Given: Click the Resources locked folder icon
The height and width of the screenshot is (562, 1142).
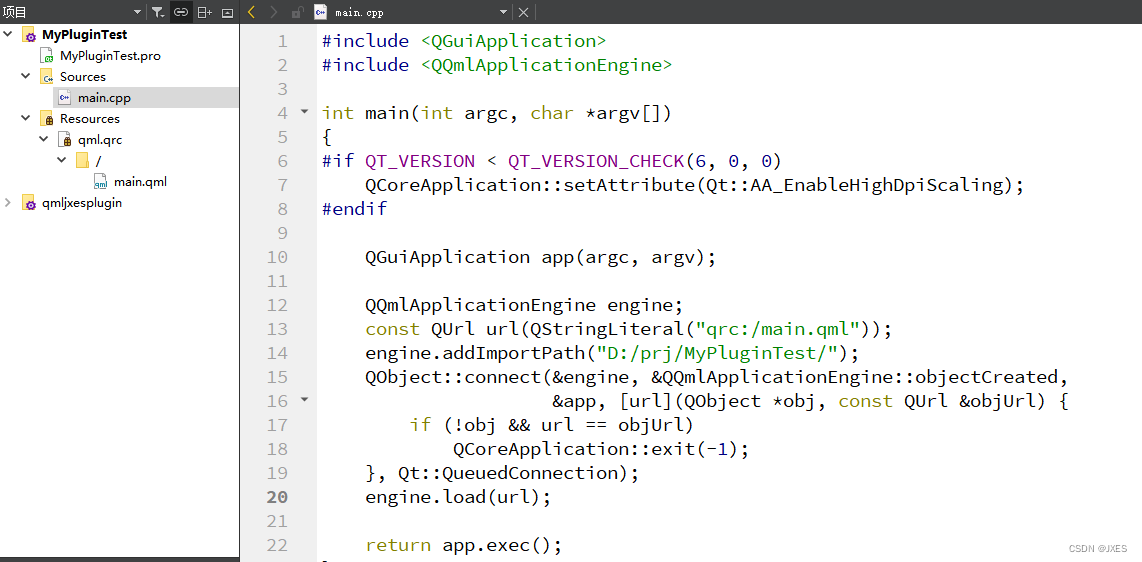Looking at the screenshot, I should [x=47, y=119].
